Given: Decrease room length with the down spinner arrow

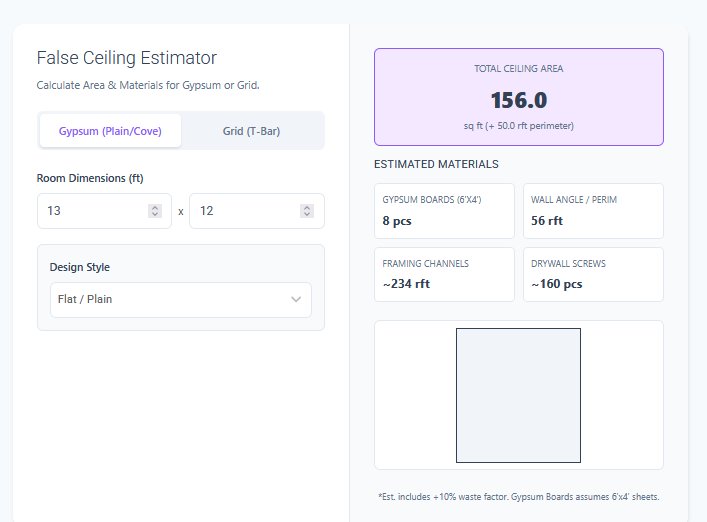Looking at the screenshot, I should (x=307, y=215).
